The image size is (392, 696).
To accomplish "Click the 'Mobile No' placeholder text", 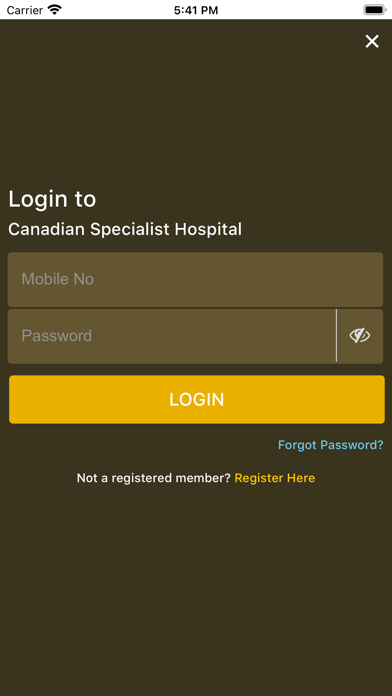I will click(x=58, y=279).
